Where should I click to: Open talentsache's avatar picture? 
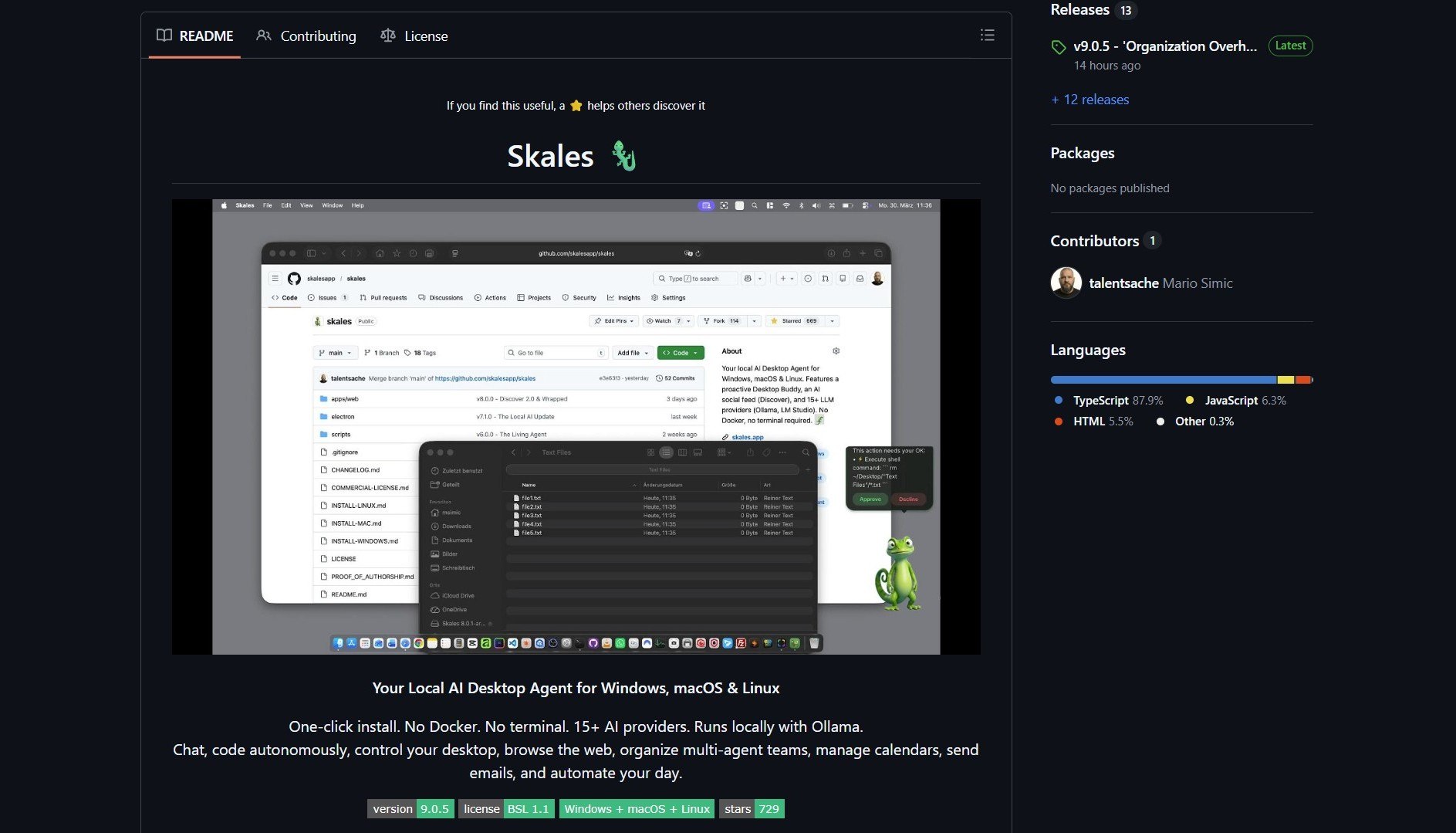[x=1066, y=283]
